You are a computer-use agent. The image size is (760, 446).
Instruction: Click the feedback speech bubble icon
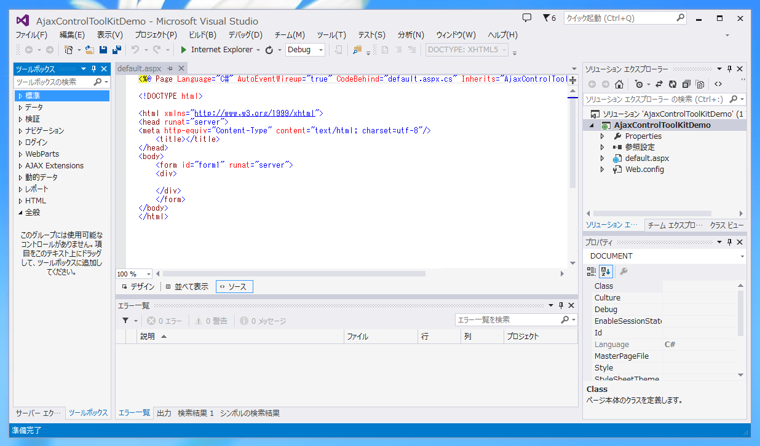(x=526, y=18)
